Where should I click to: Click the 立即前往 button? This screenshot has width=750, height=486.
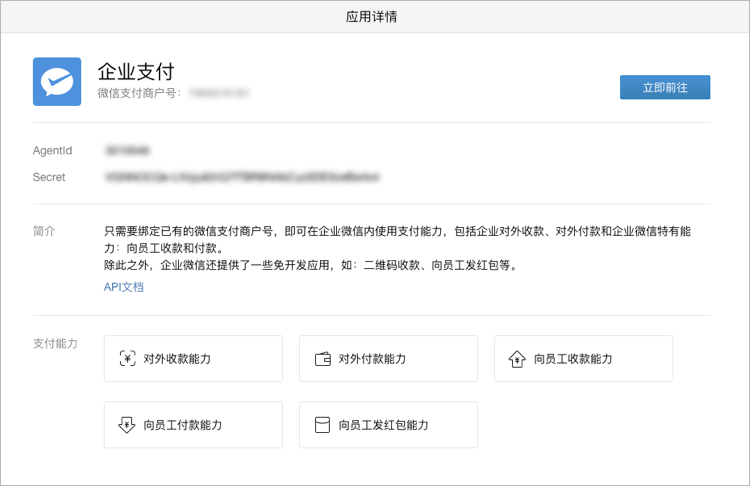pos(665,87)
